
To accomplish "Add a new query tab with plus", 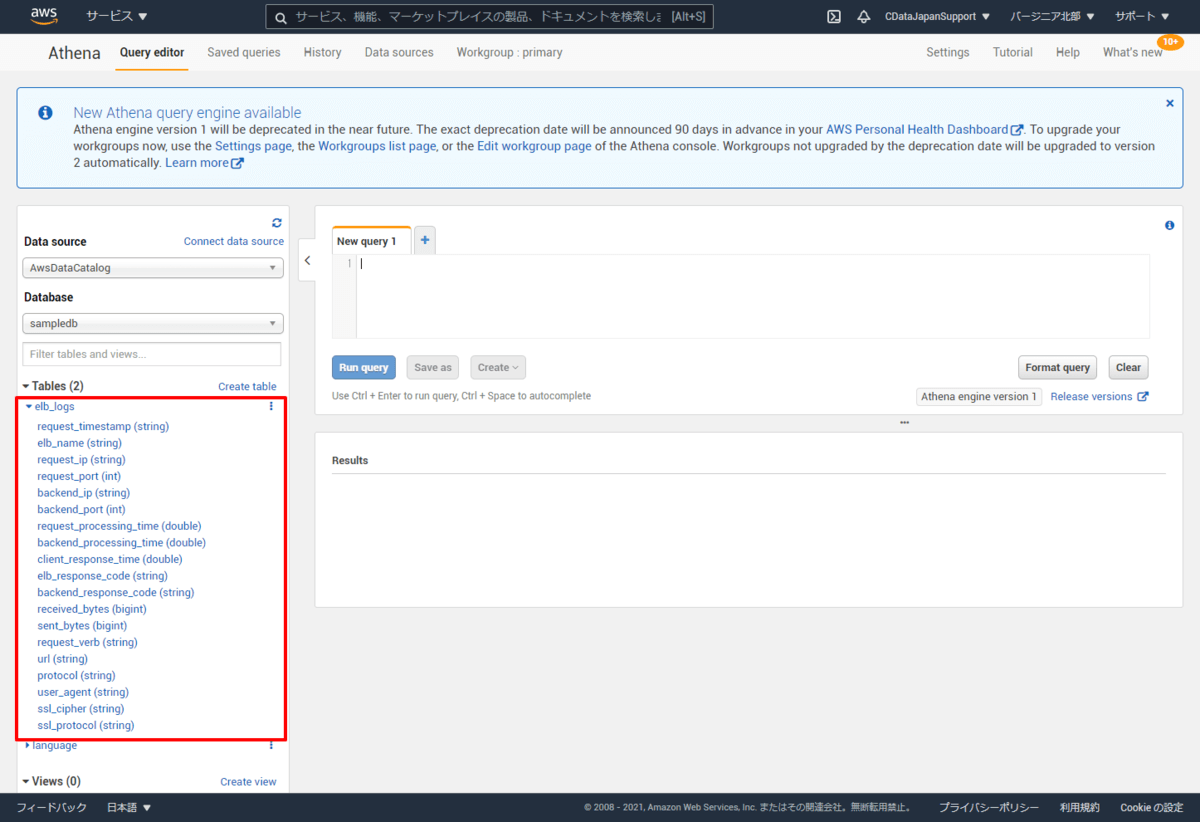I will [x=425, y=240].
